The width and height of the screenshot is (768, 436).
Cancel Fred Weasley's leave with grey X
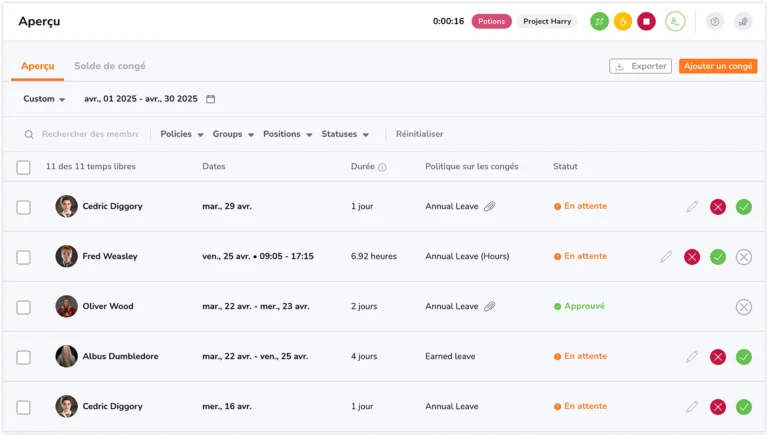coord(744,257)
